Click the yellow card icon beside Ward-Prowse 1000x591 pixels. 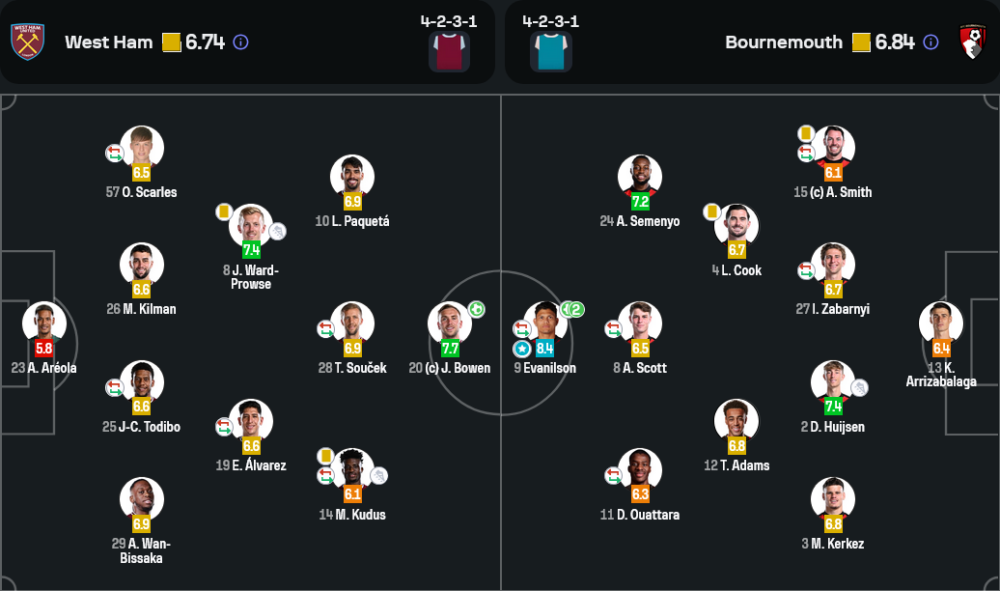pos(224,211)
